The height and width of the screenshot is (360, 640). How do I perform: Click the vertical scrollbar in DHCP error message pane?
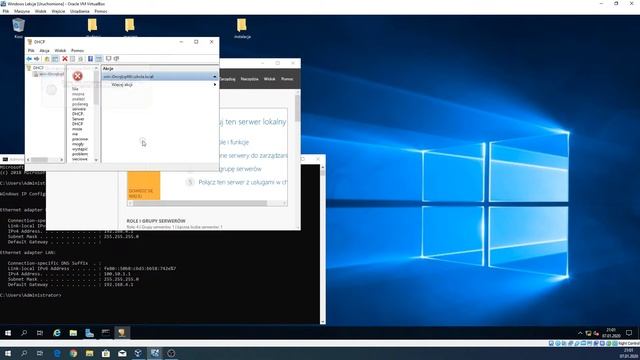coord(96,114)
